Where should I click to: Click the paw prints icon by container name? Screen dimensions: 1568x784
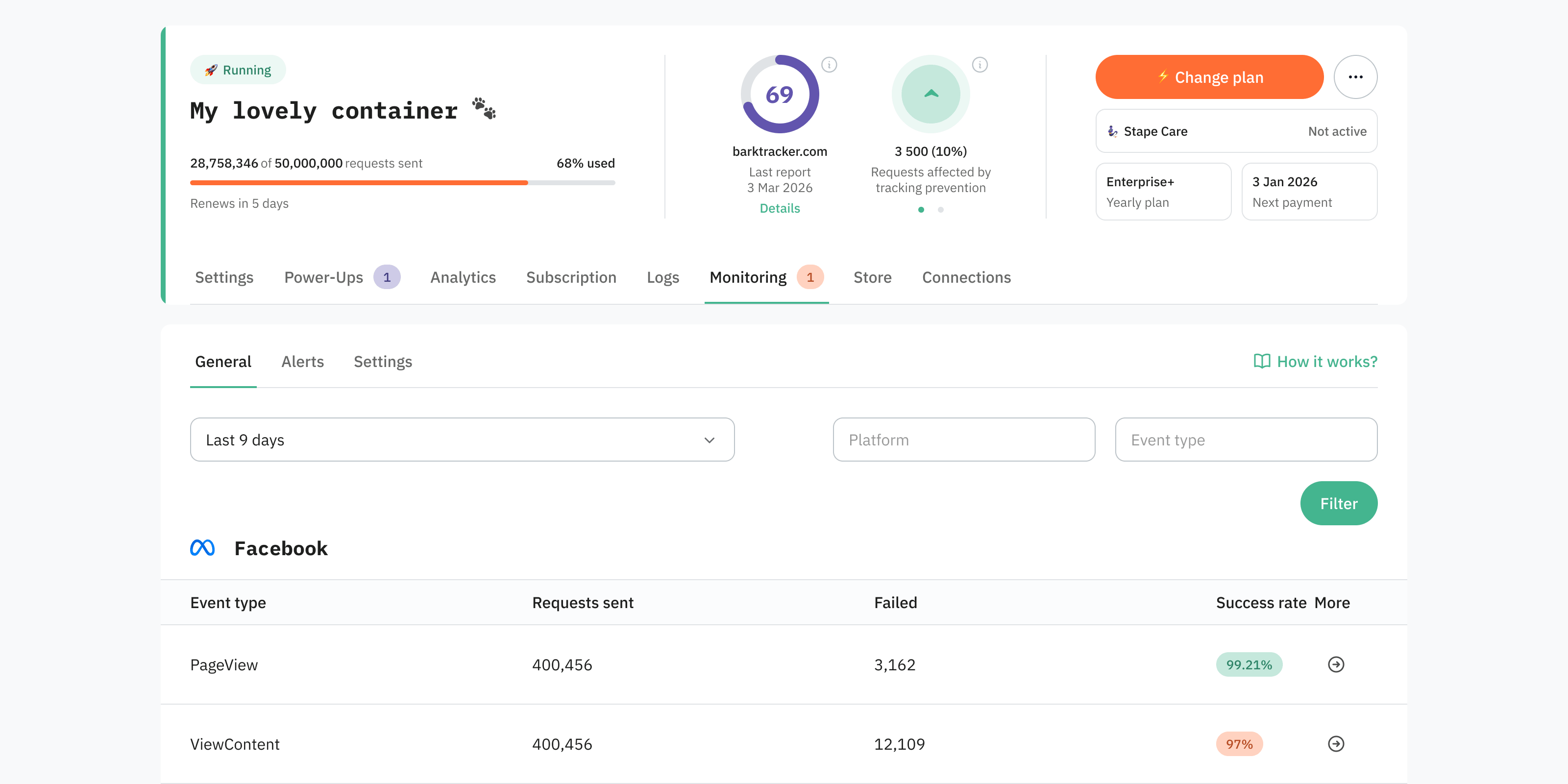coord(485,108)
